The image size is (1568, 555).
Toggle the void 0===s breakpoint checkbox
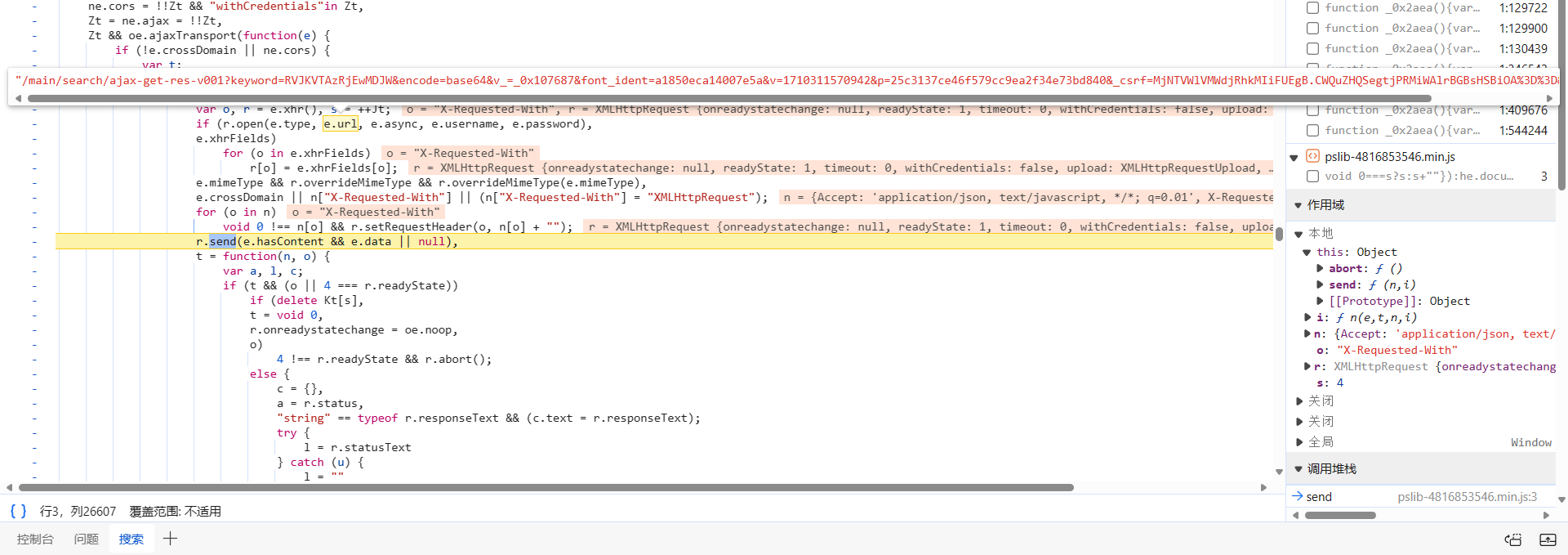(x=1312, y=176)
